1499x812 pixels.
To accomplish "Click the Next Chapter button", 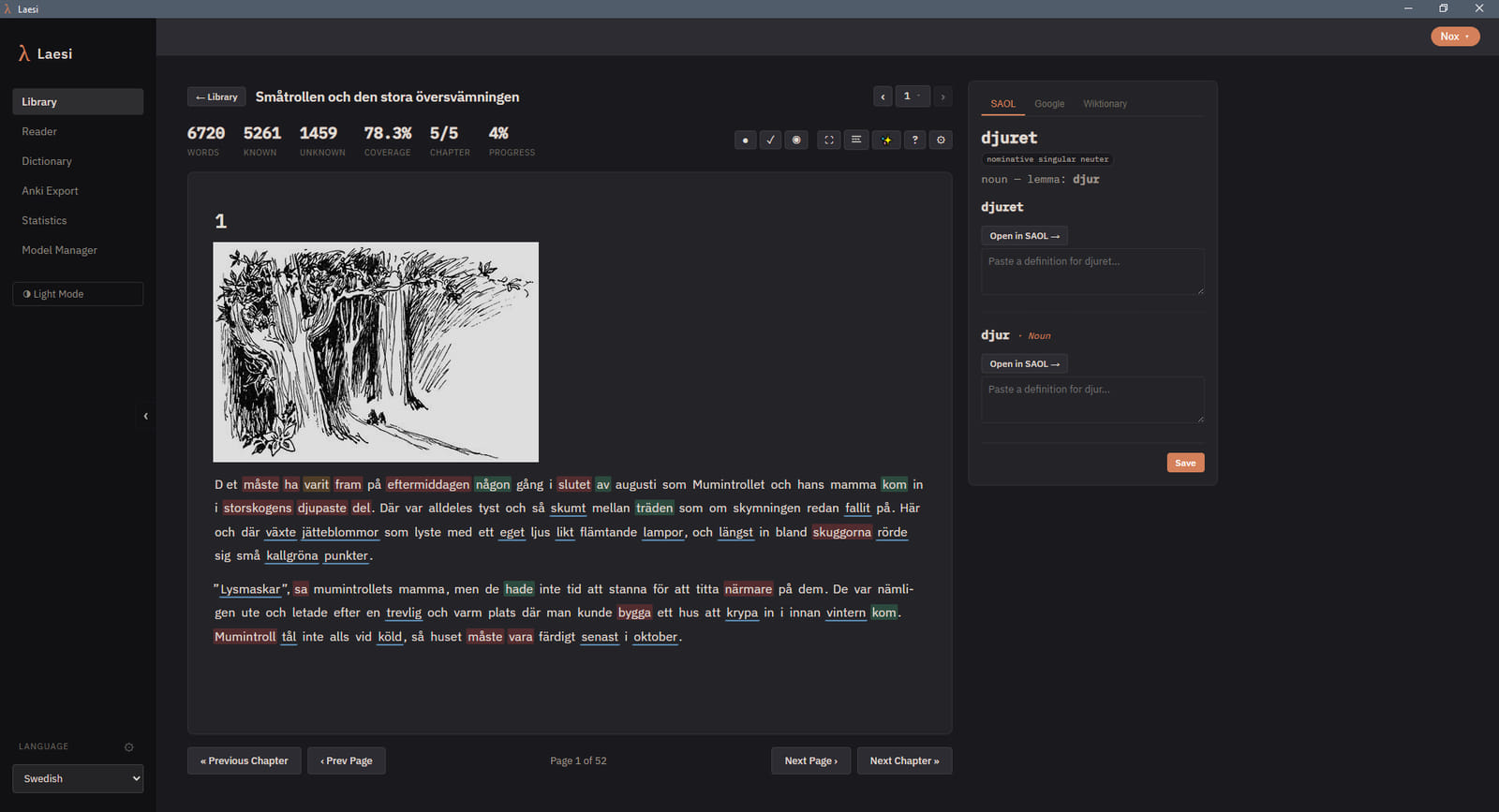I will click(904, 761).
